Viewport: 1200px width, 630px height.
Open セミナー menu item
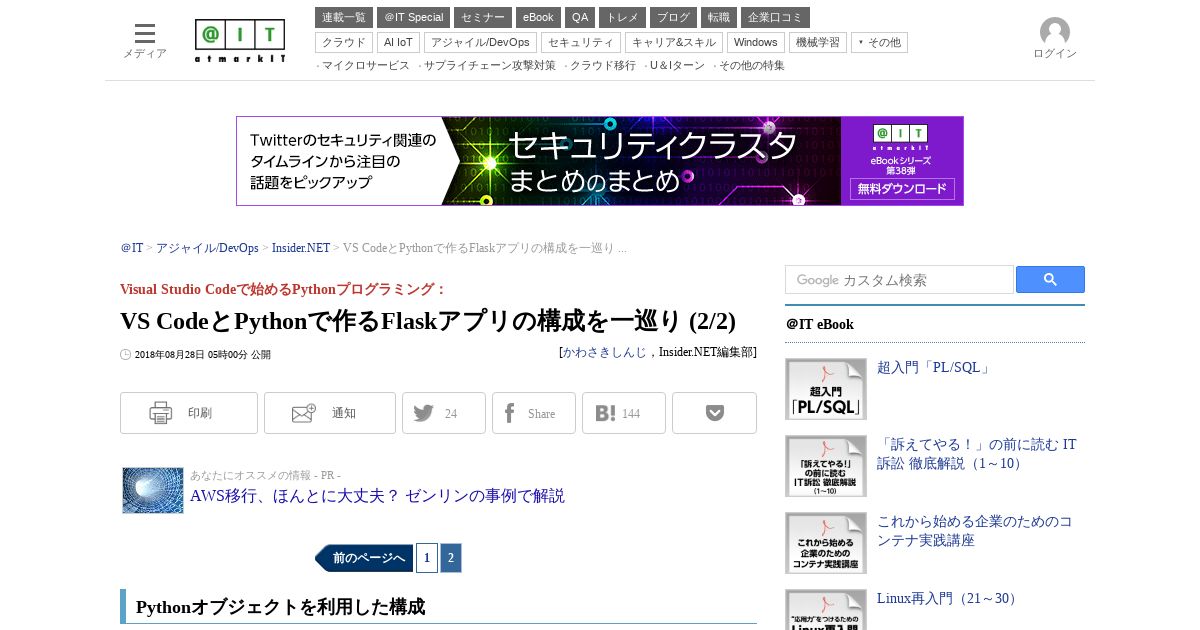click(x=483, y=17)
